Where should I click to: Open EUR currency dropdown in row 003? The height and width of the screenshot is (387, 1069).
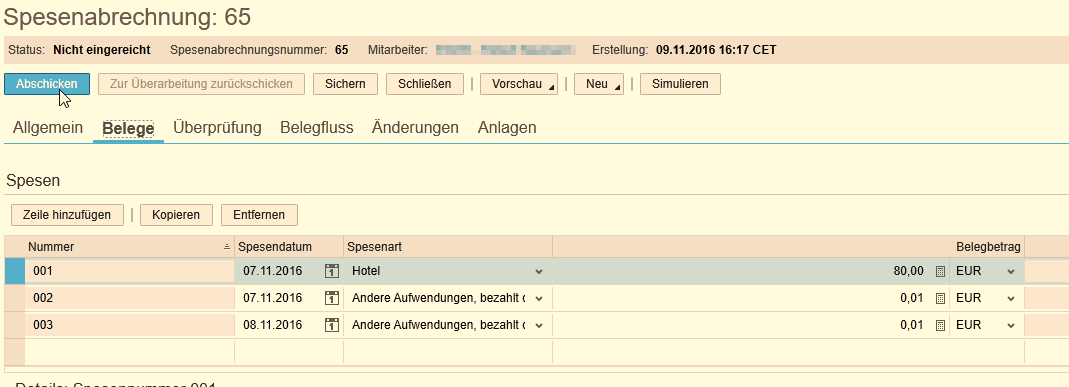[1010, 325]
